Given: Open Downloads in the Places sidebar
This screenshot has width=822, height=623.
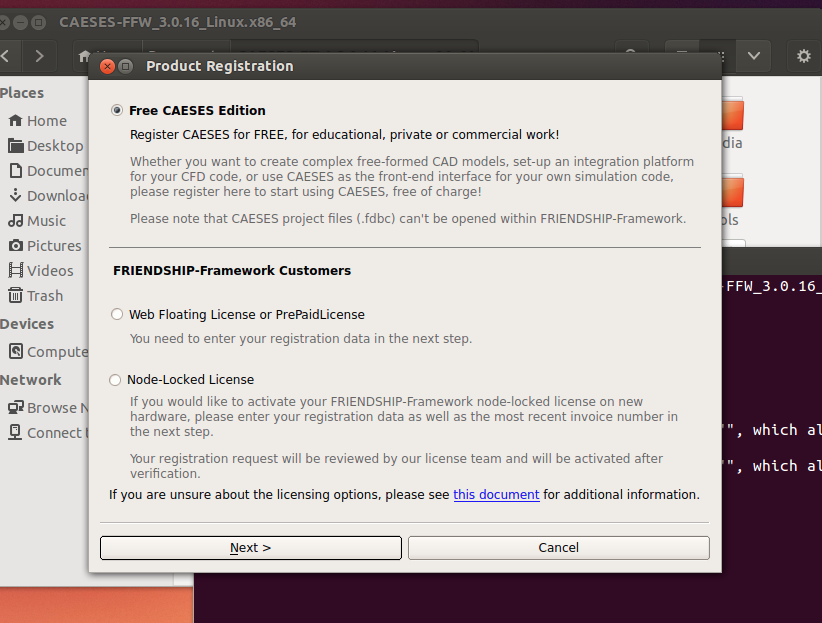Looking at the screenshot, I should (48, 196).
